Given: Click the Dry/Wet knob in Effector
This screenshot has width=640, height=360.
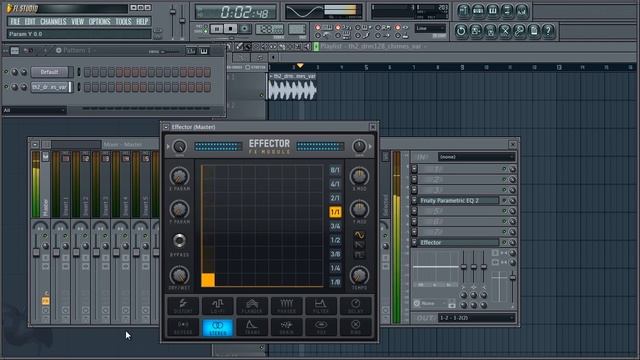Looking at the screenshot, I should [x=179, y=276].
